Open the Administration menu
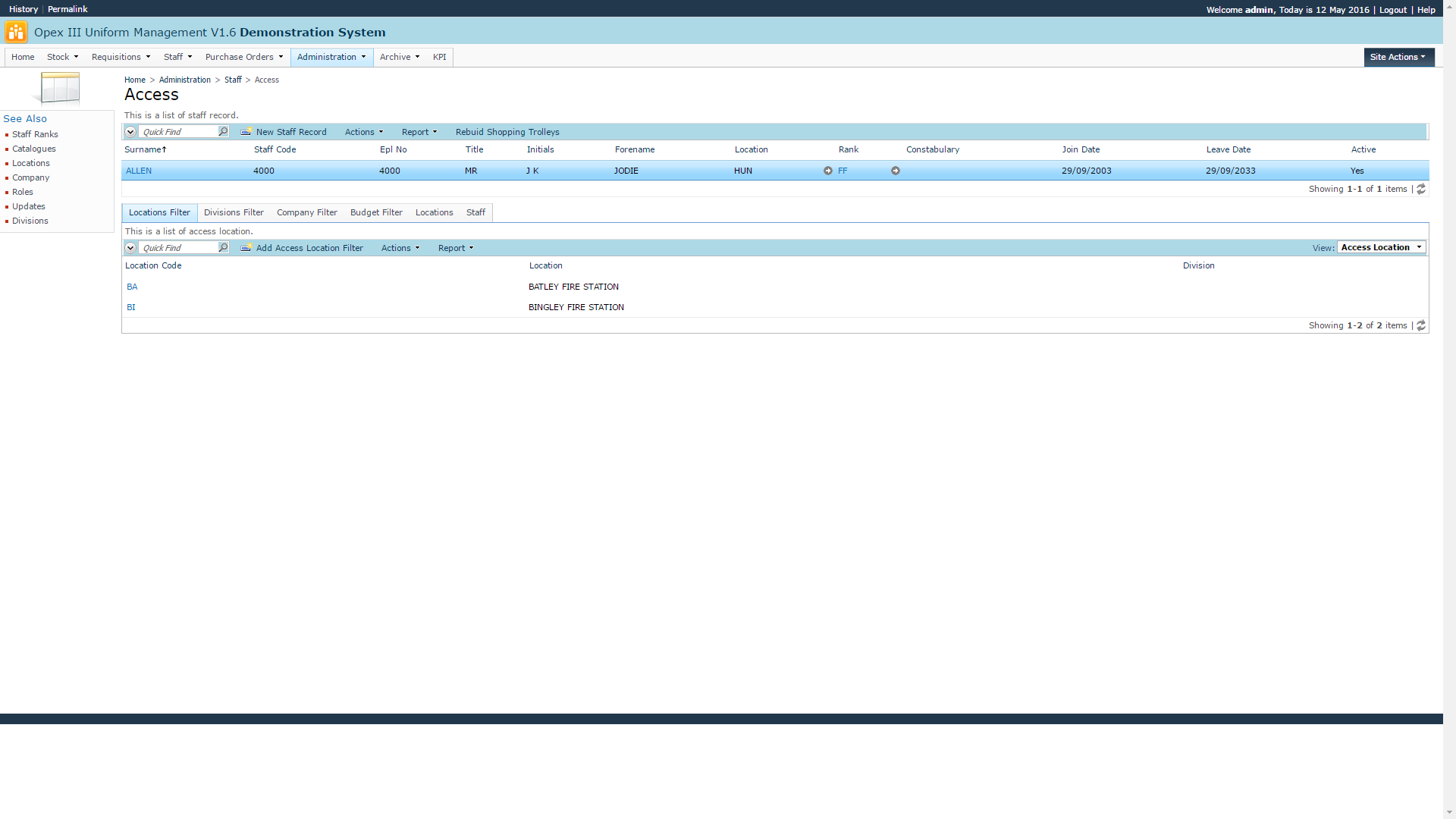Screen dimensions: 1456x819 (331, 57)
